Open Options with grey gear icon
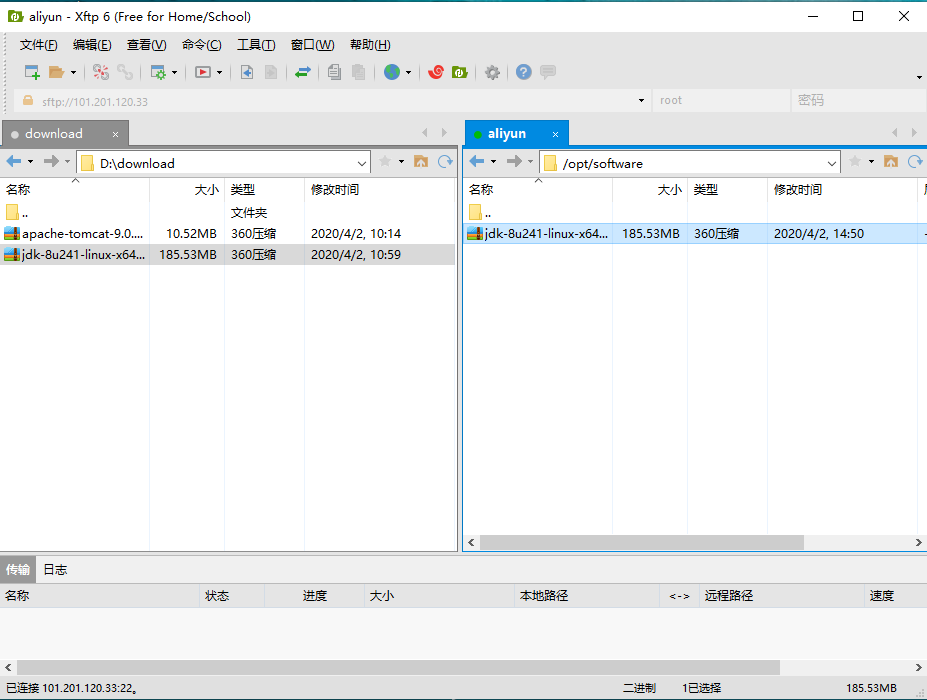 click(x=492, y=72)
